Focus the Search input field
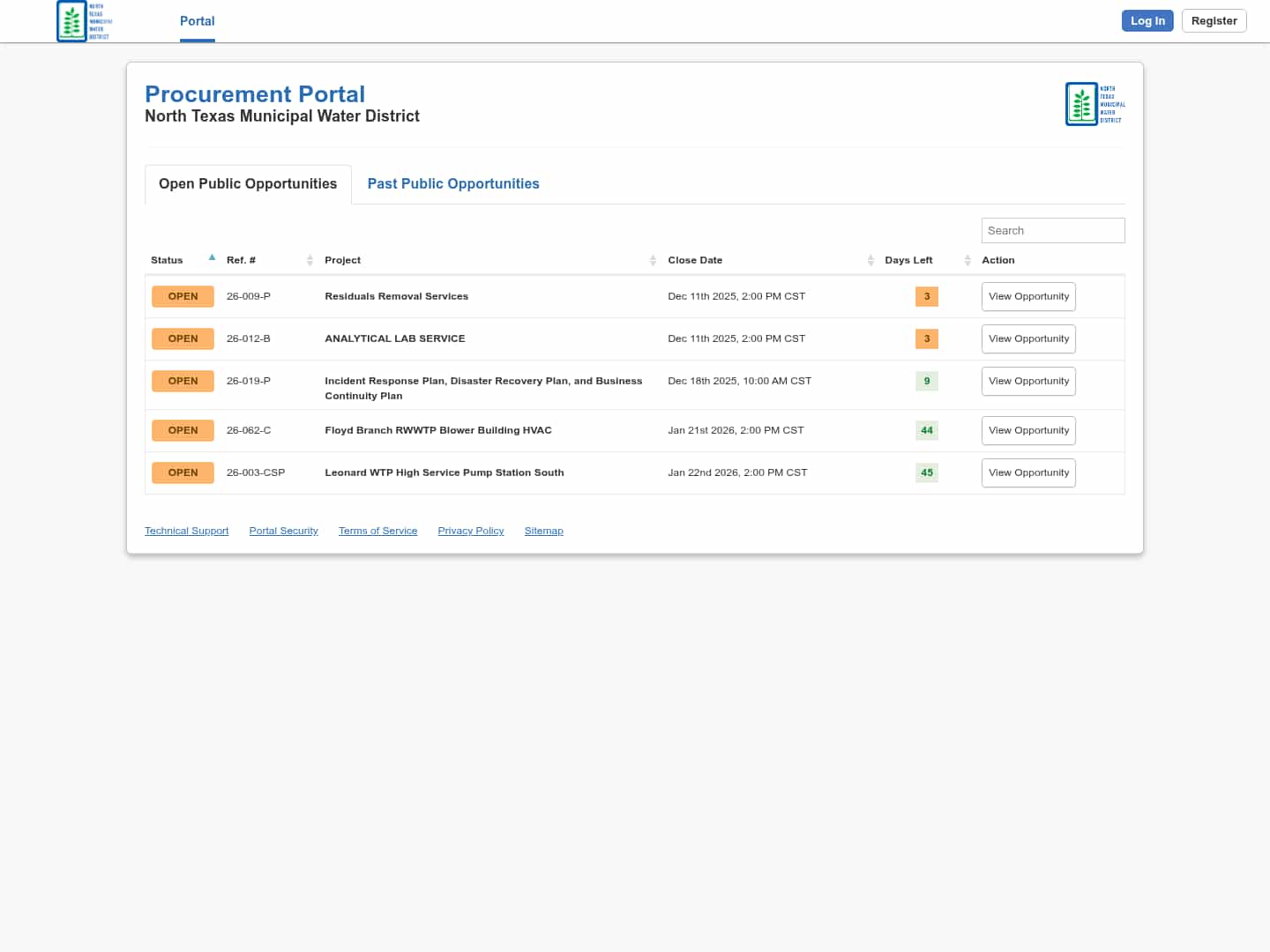This screenshot has height=952, width=1270. [1052, 230]
